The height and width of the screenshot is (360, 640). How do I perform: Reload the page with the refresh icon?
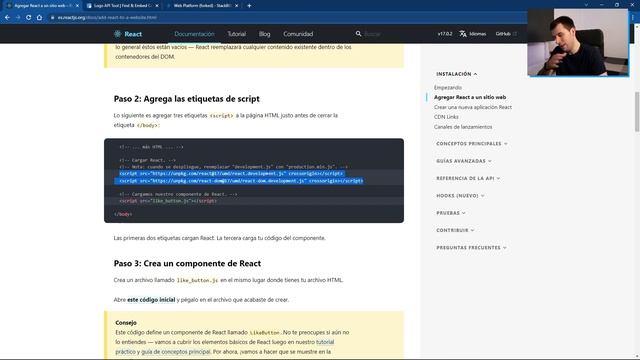(x=28, y=18)
